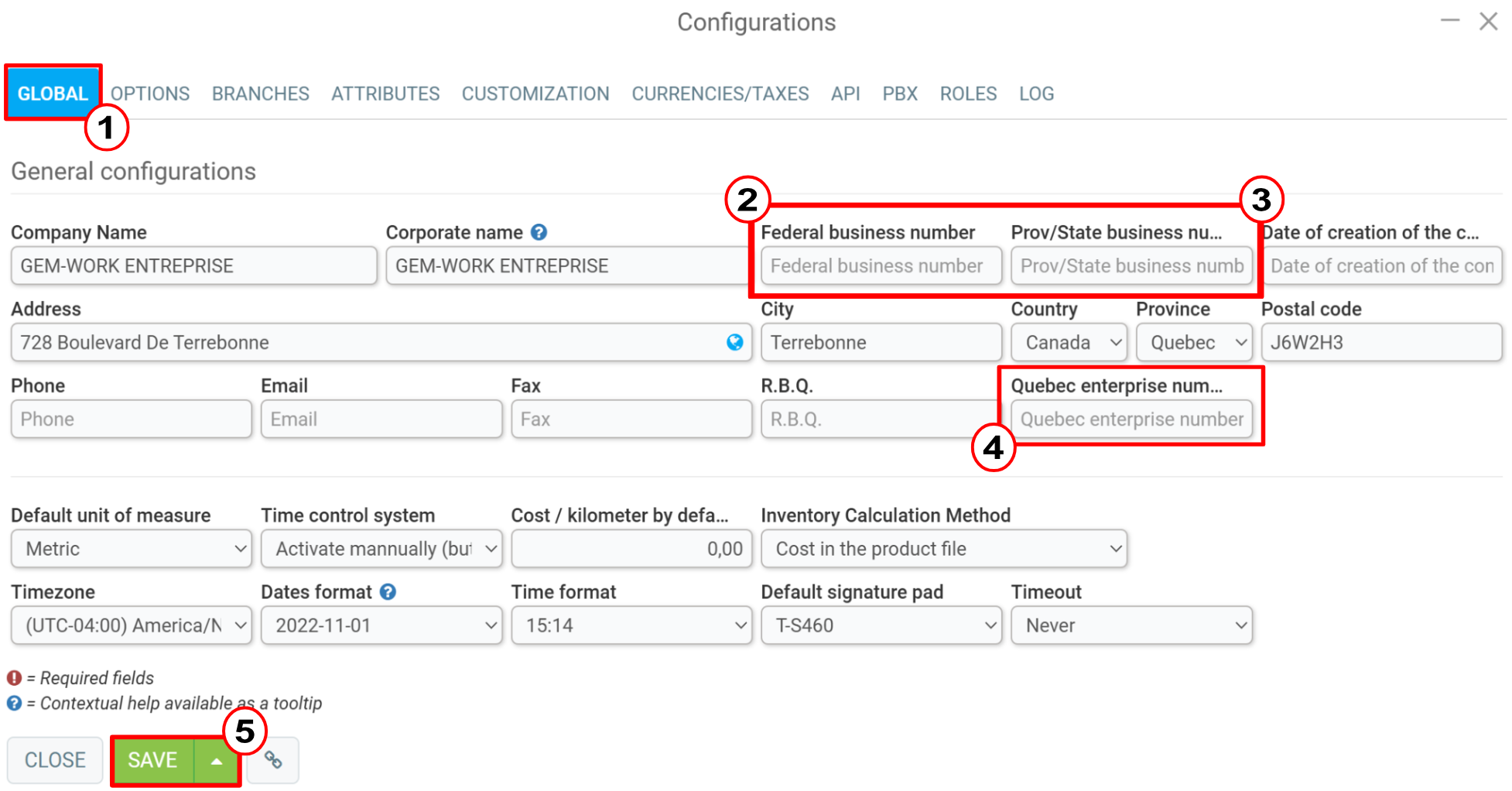Select the Phone input field

[132, 419]
